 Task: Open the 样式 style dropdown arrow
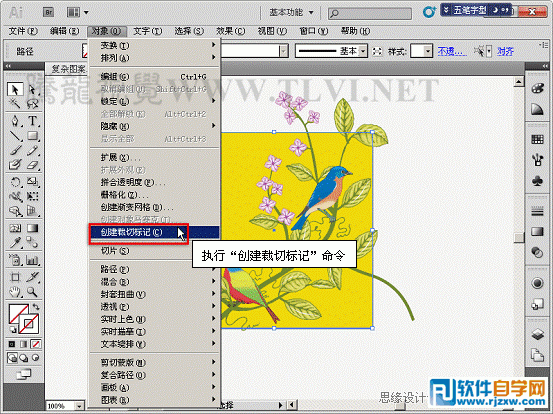pyautogui.click(x=428, y=51)
